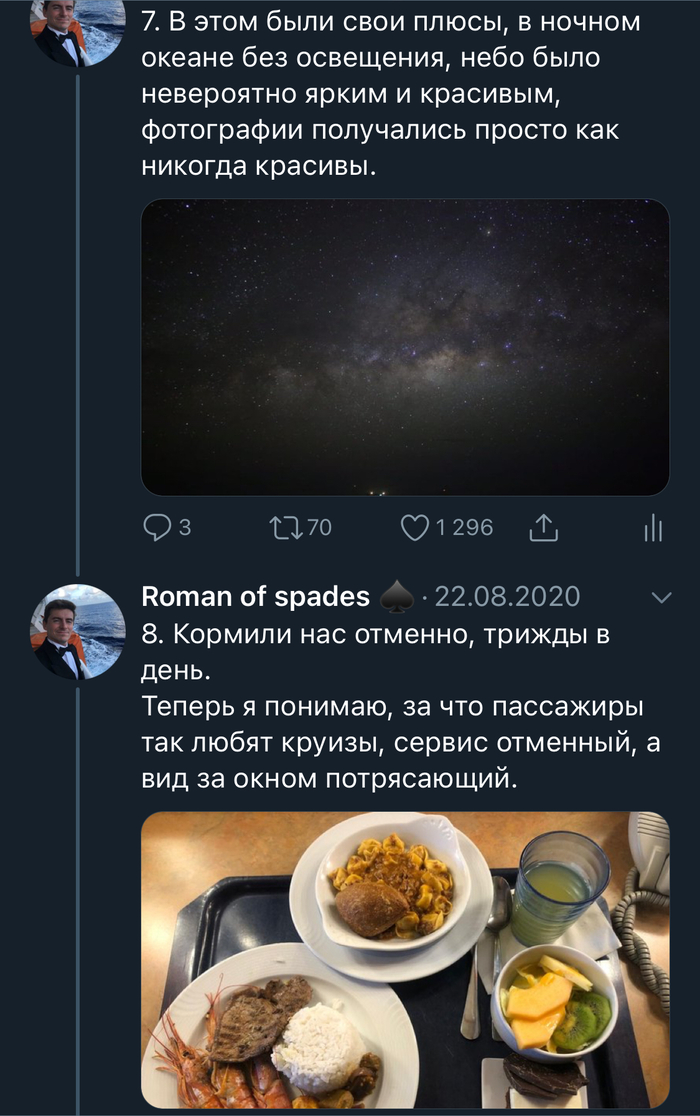This screenshot has width=700, height=1116.
Task: Reply to the night sky tweet
Action: tap(159, 527)
